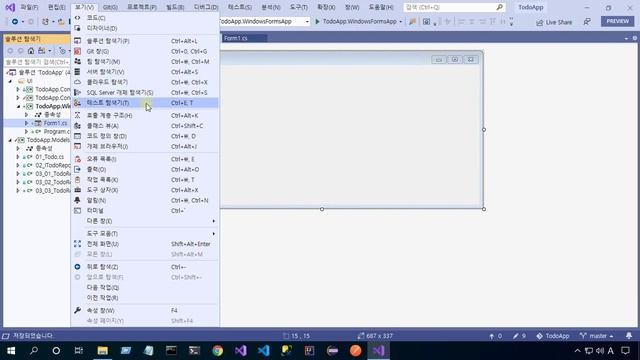The image size is (640, 360).
Task: Open the blue Visual Studio Code icon on the taskbar
Action: click(x=263, y=351)
